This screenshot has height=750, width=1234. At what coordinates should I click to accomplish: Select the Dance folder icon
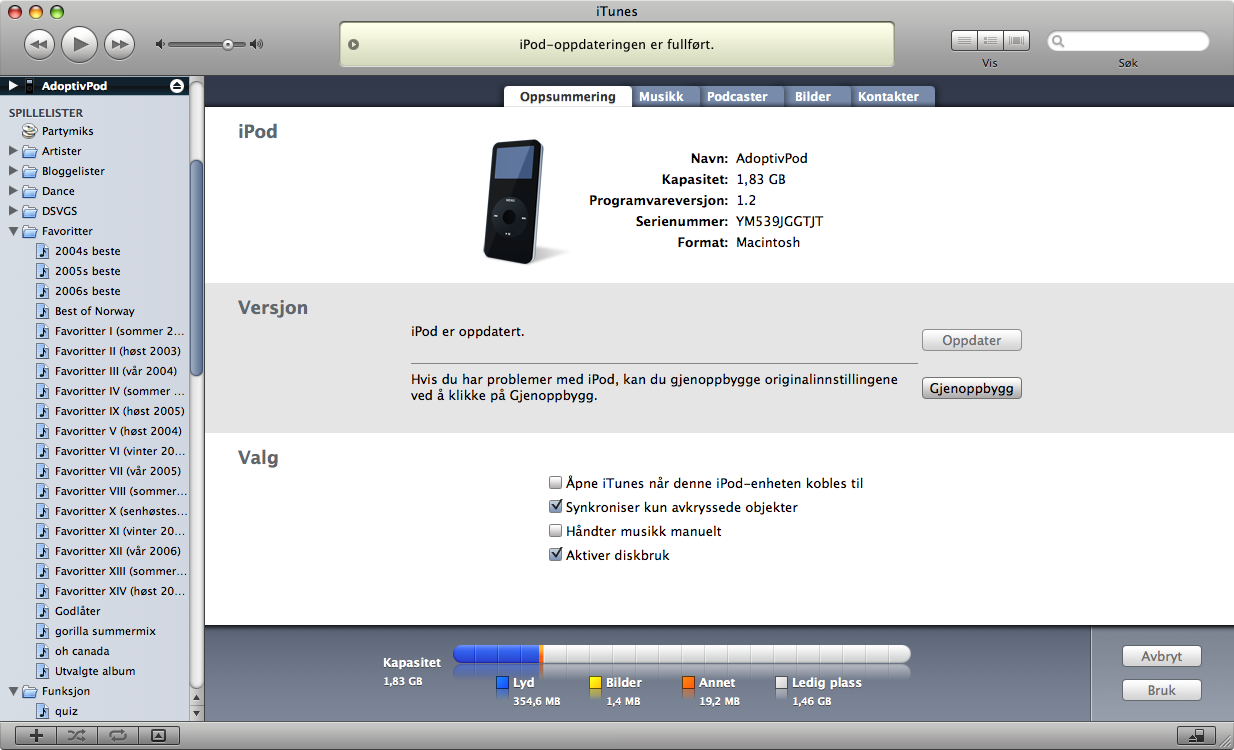point(30,191)
